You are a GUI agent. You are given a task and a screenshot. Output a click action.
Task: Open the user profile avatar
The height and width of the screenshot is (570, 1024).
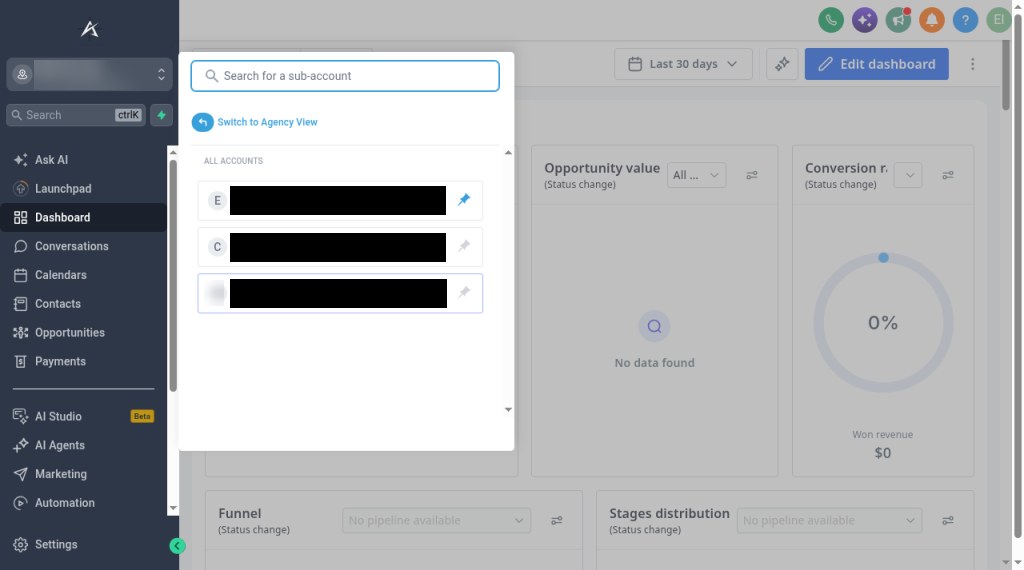[999, 20]
